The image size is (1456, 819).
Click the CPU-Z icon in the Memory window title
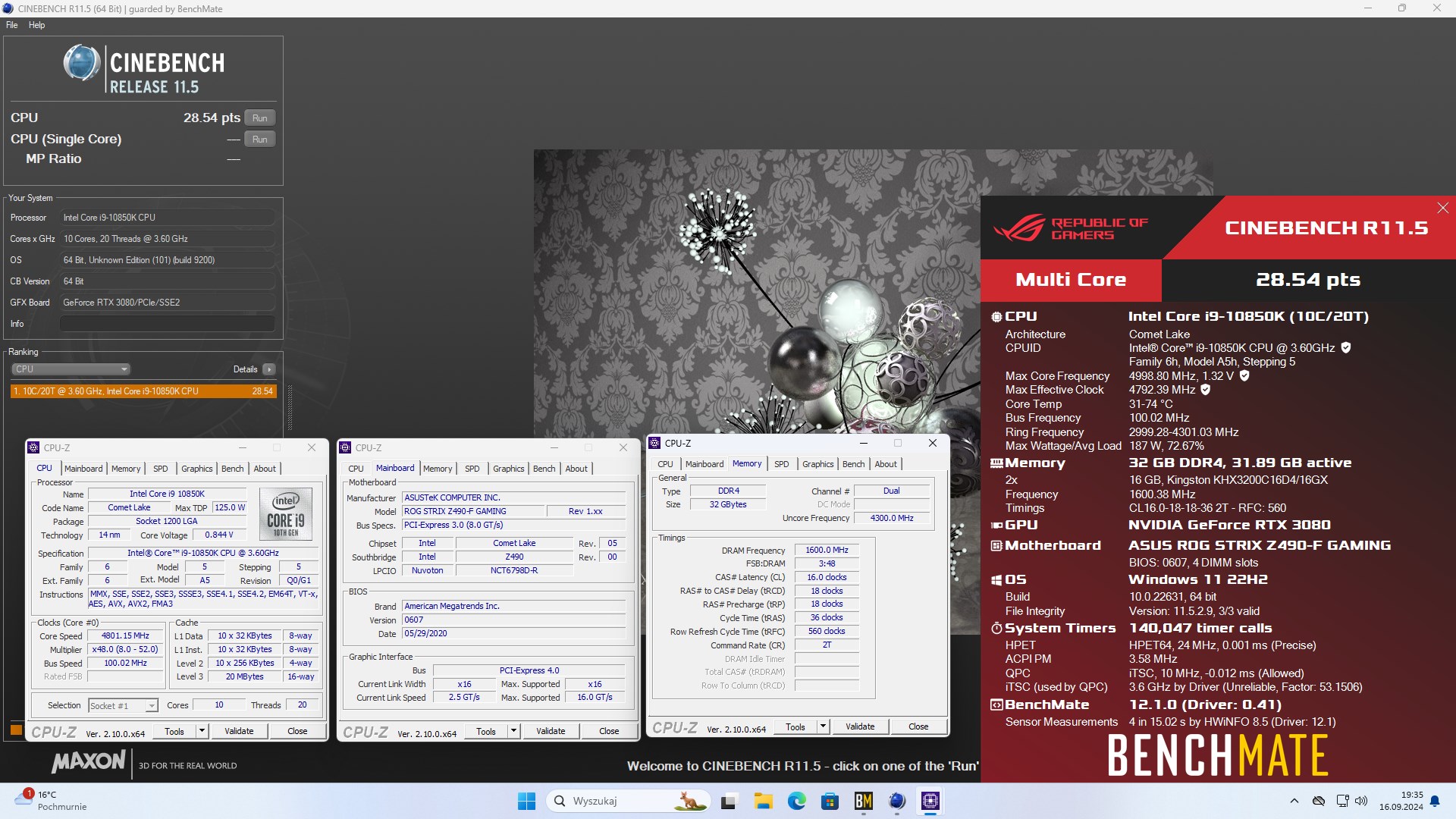pyautogui.click(x=654, y=443)
